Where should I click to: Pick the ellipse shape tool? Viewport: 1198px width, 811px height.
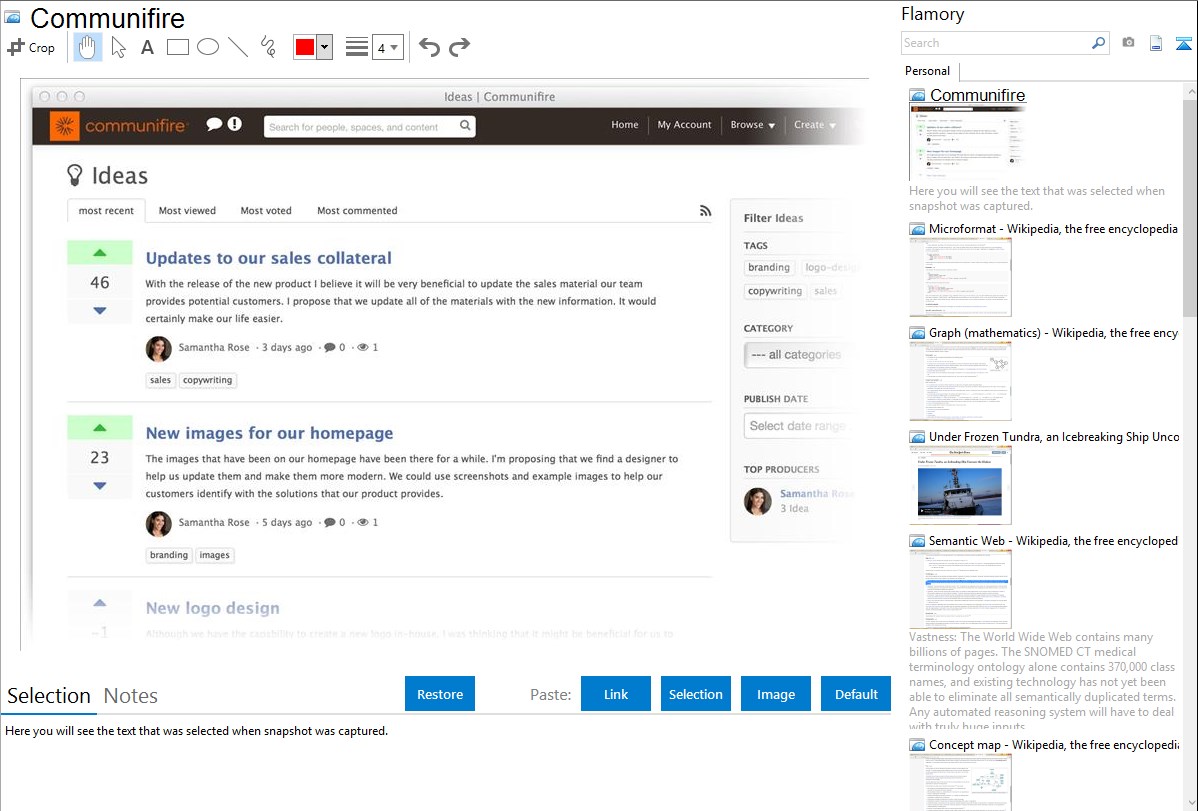(208, 47)
